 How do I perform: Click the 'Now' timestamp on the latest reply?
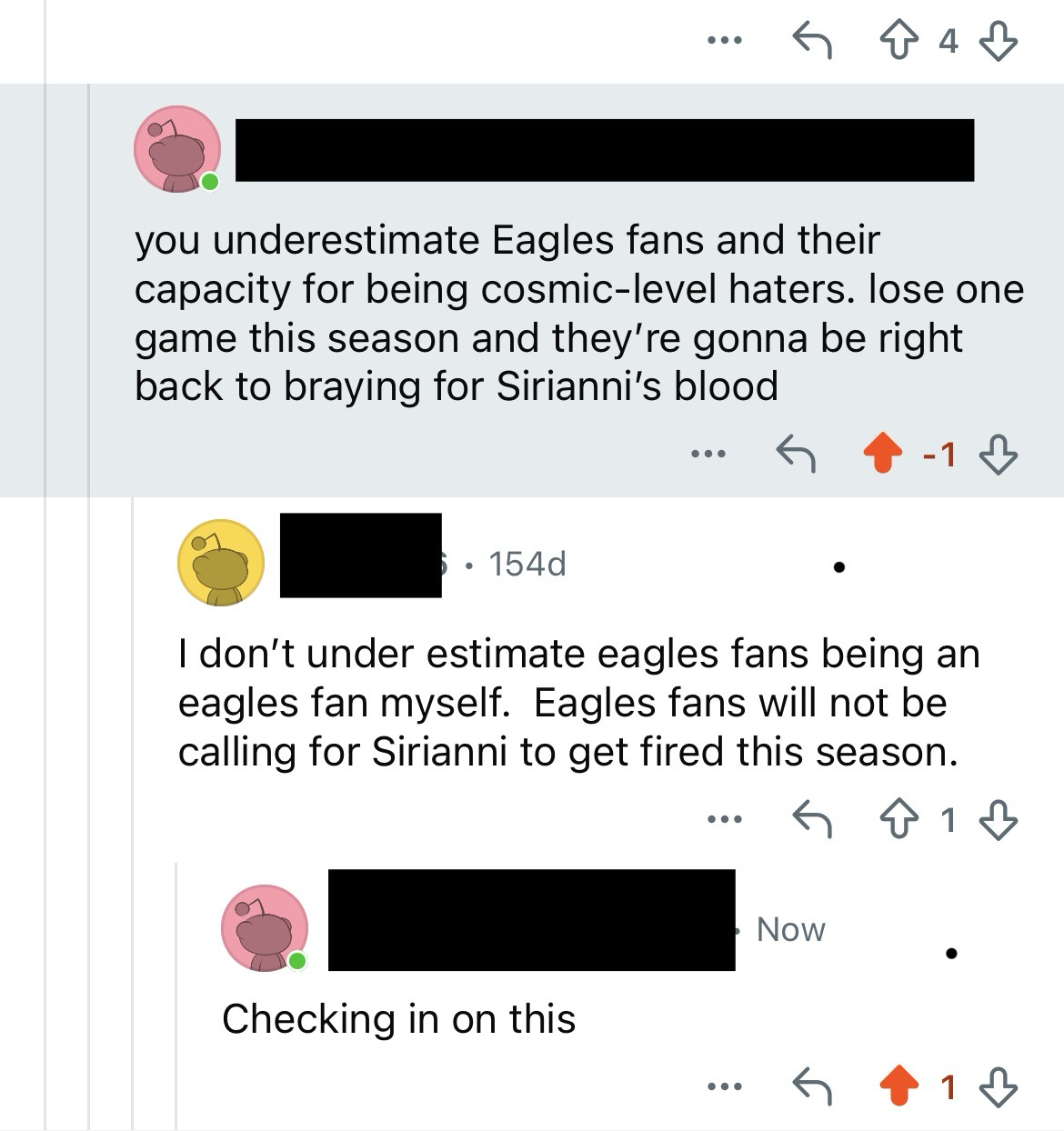(791, 929)
